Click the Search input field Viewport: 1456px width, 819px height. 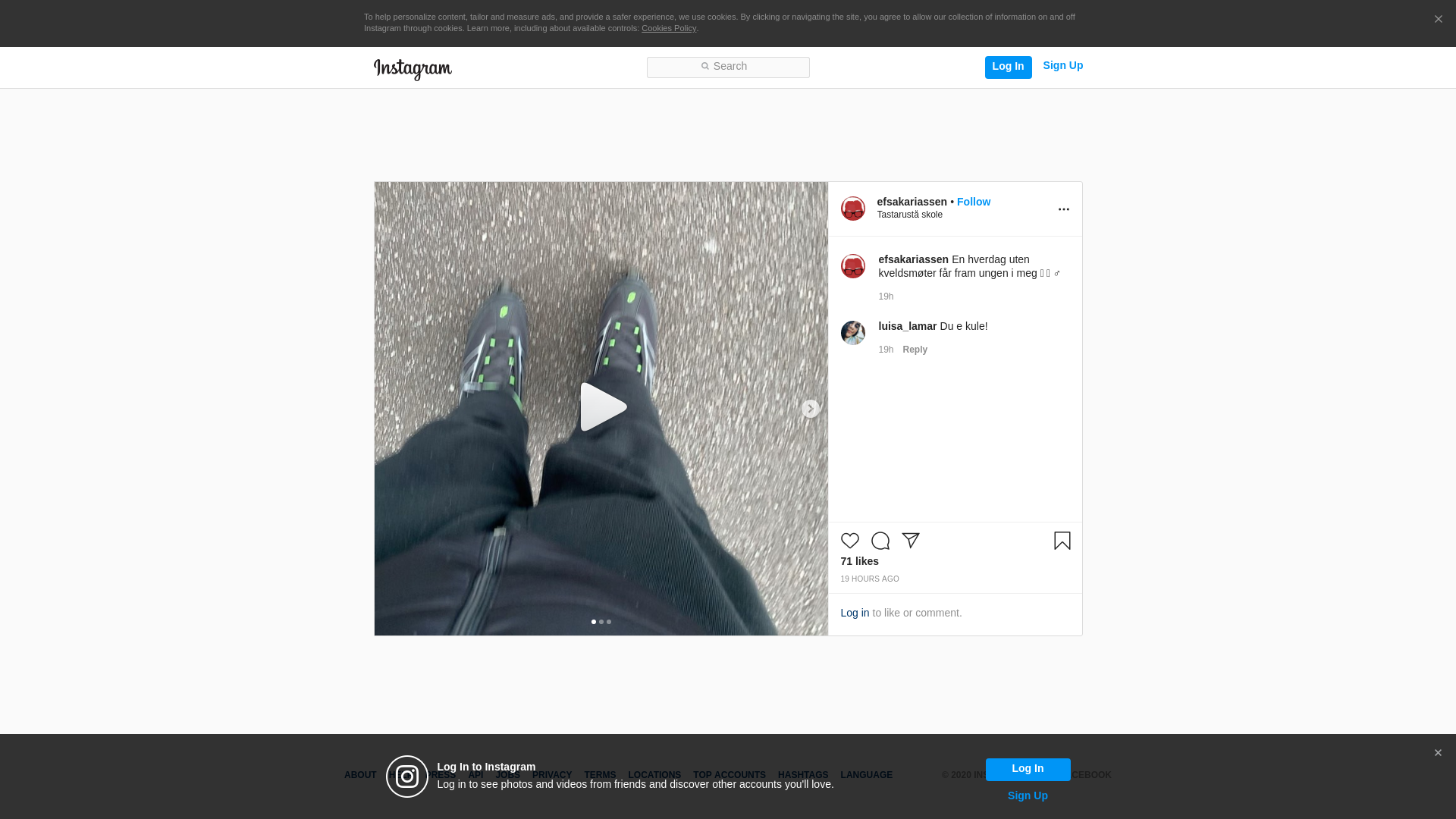pos(728,67)
